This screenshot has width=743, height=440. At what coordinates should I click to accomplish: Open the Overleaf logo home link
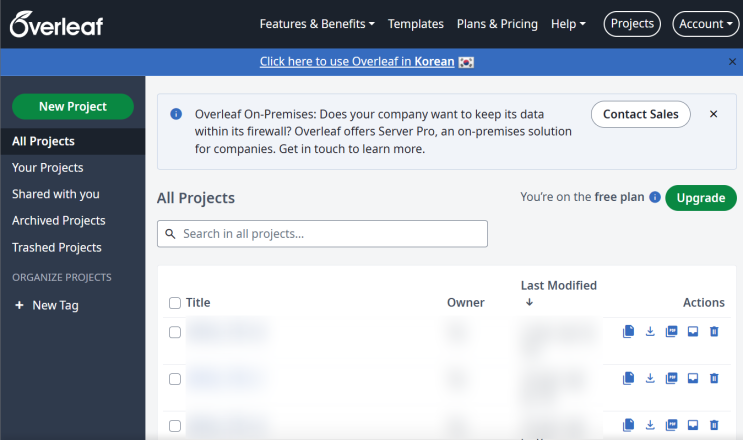point(56,24)
